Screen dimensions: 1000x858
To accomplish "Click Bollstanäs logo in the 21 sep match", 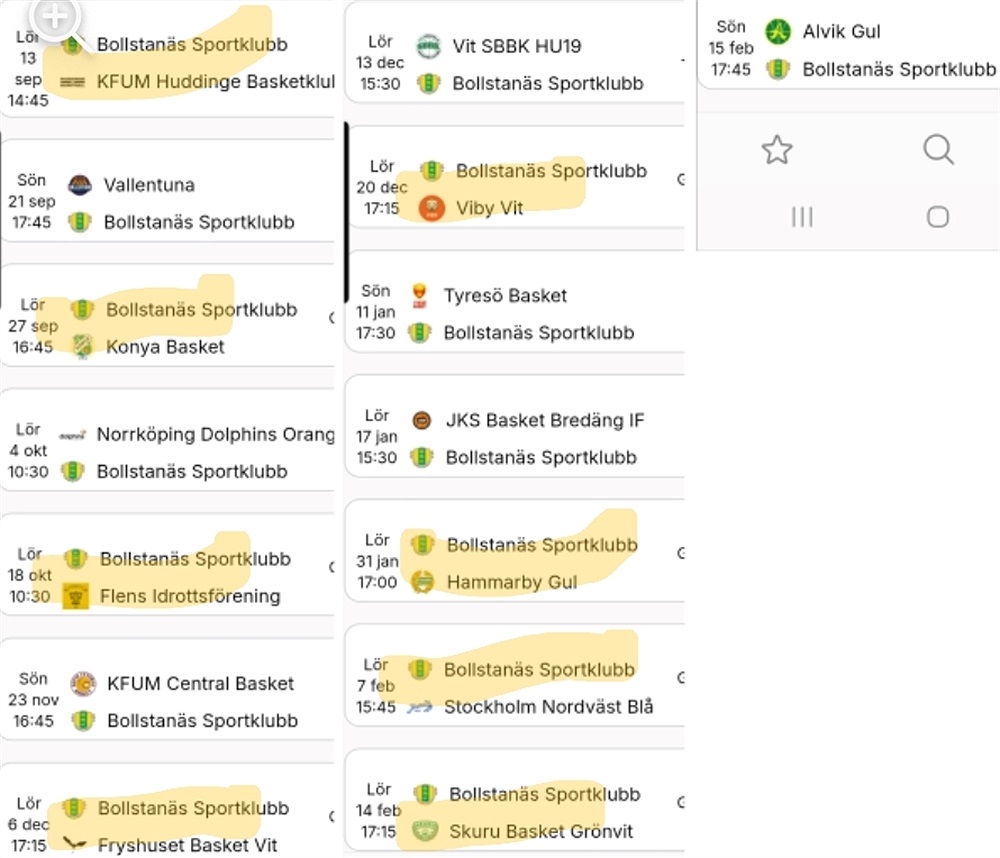I will 80,222.
